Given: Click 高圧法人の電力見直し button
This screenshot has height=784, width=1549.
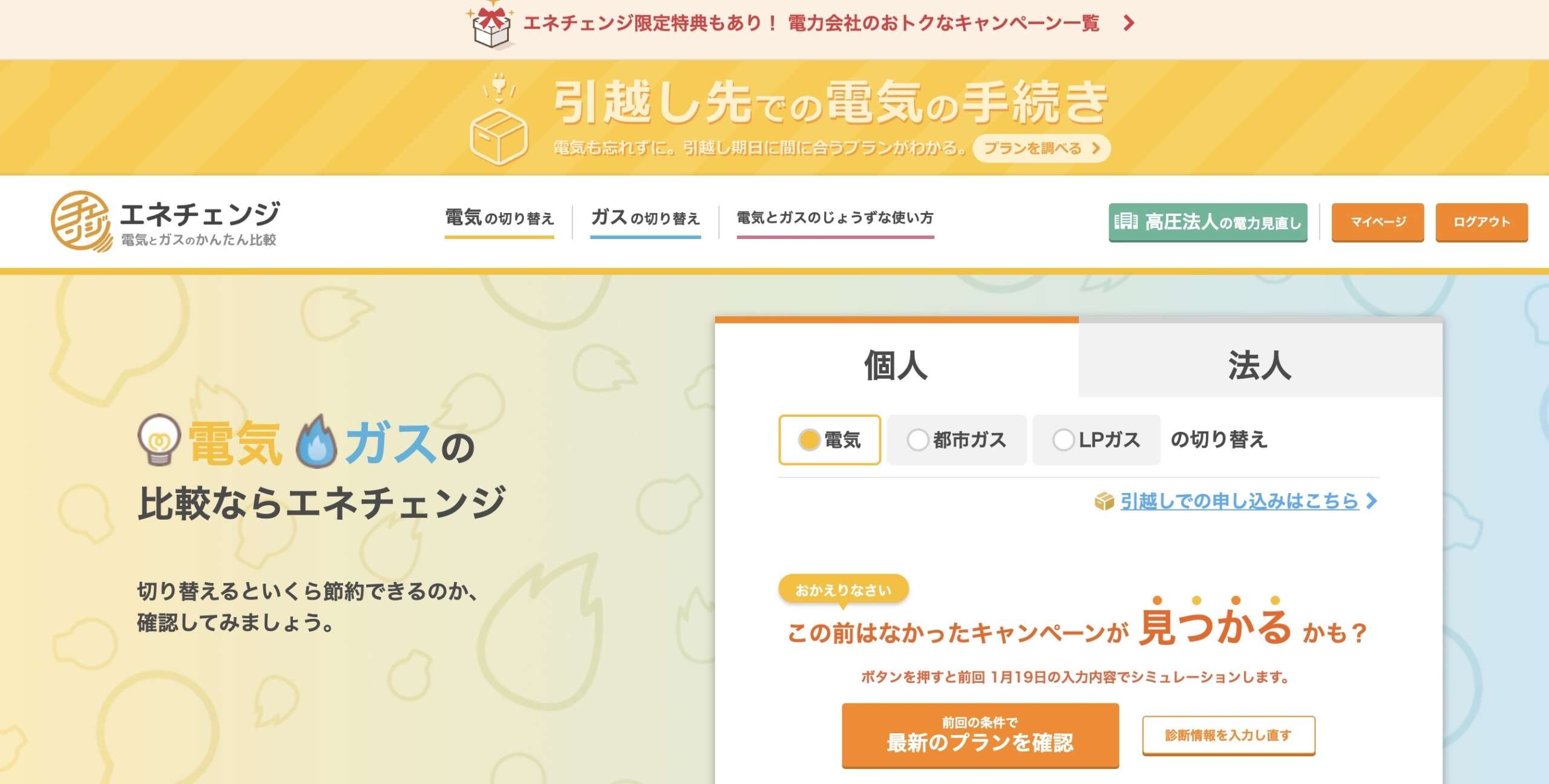Looking at the screenshot, I should pos(1208,222).
